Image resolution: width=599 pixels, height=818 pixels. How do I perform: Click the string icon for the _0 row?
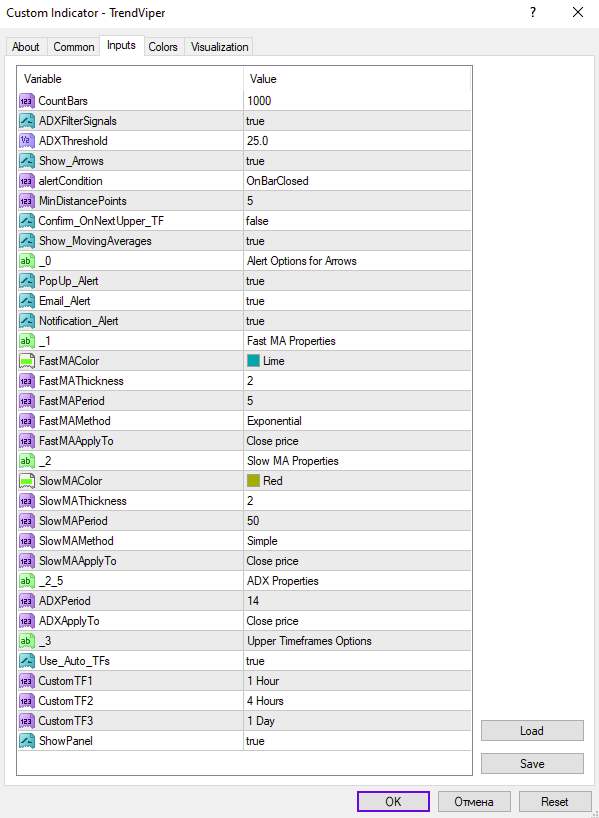point(27,261)
